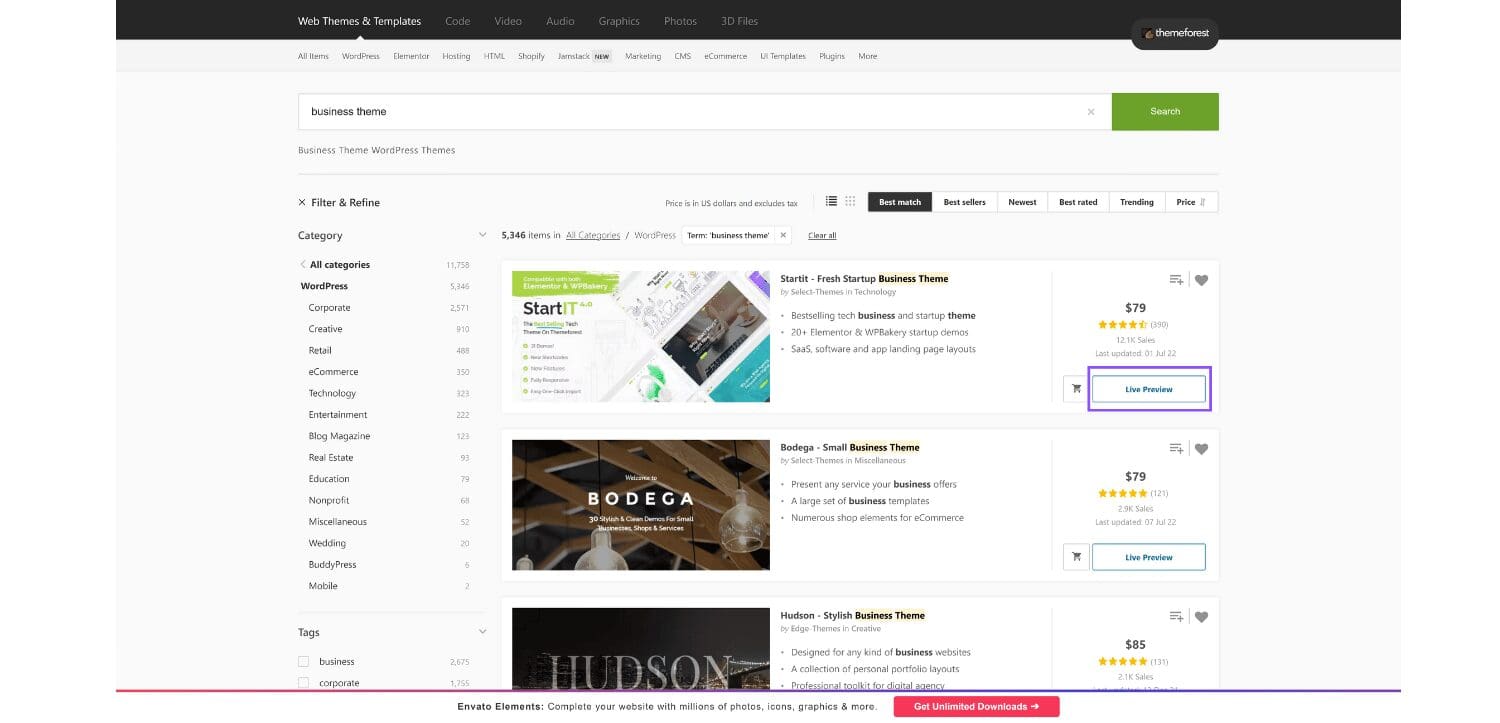1500x723 pixels.
Task: Go back to All categories
Action: [x=334, y=265]
